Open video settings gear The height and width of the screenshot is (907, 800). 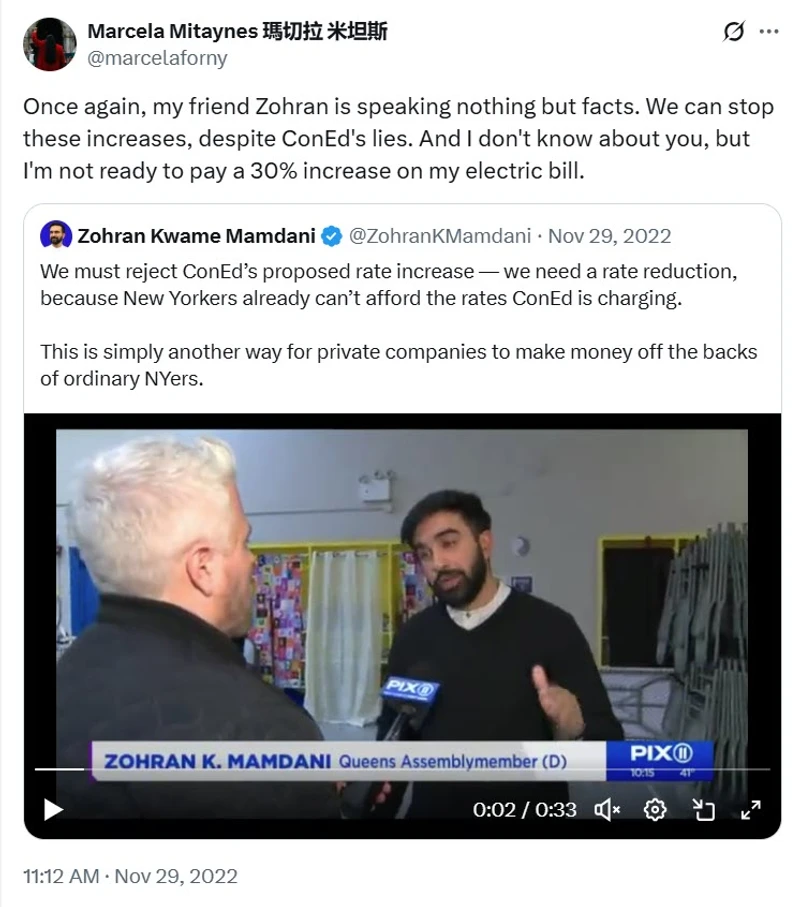click(x=655, y=810)
